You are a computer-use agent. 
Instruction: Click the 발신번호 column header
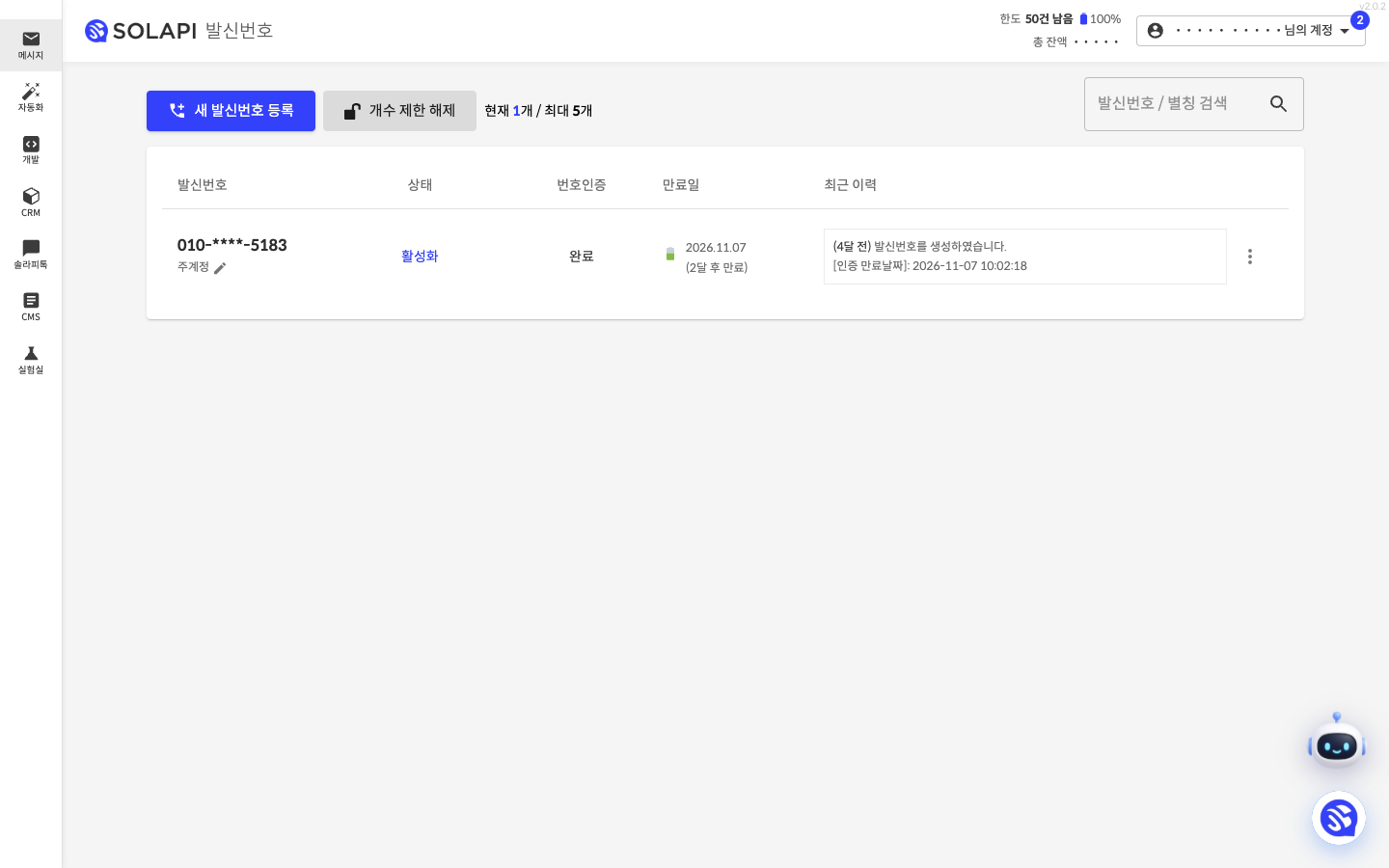(x=203, y=184)
